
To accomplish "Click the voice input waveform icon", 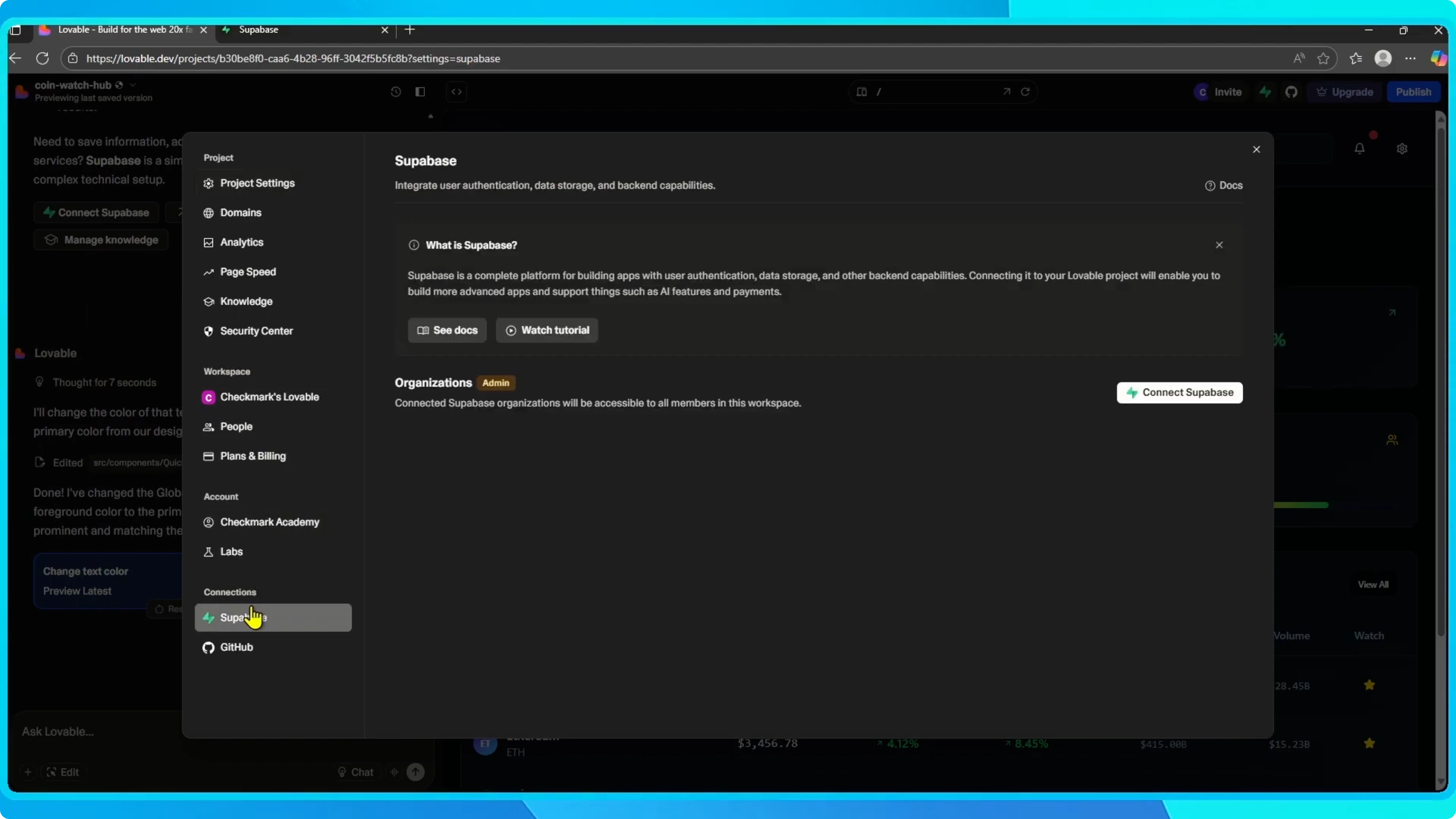I will 394,772.
